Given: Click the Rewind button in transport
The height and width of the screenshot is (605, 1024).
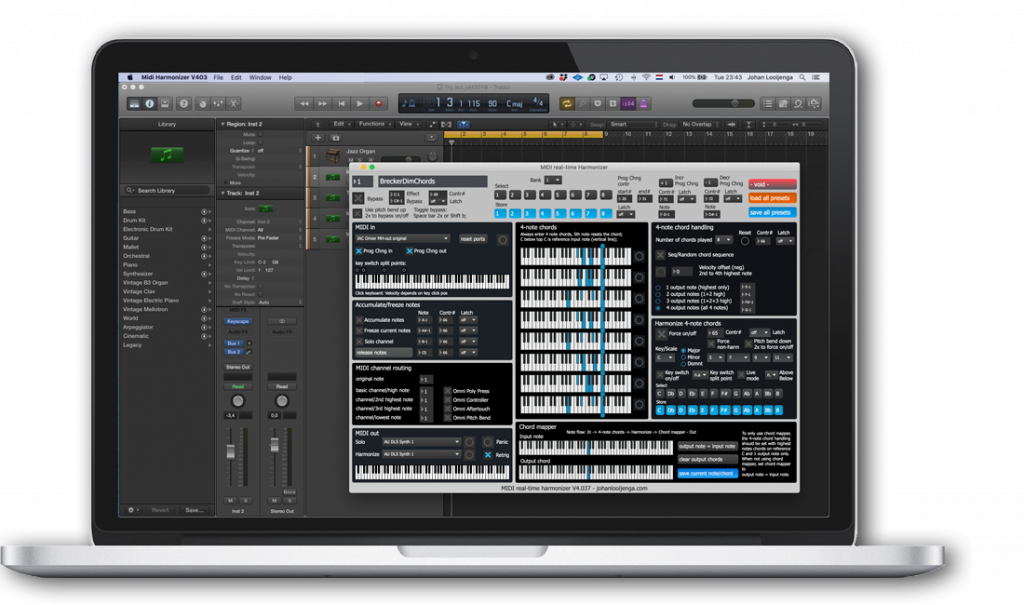Looking at the screenshot, I should [304, 103].
